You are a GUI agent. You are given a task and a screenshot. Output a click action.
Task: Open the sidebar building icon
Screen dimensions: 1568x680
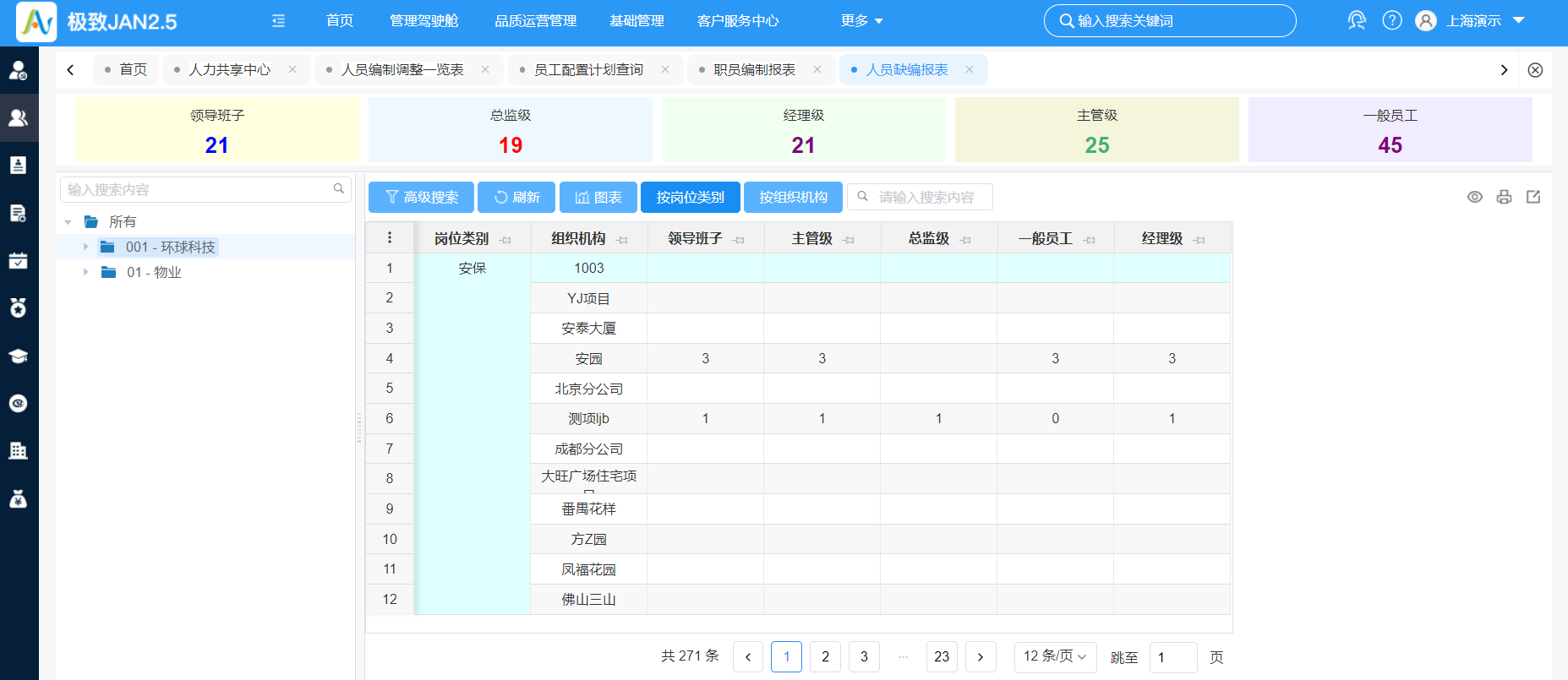point(18,450)
